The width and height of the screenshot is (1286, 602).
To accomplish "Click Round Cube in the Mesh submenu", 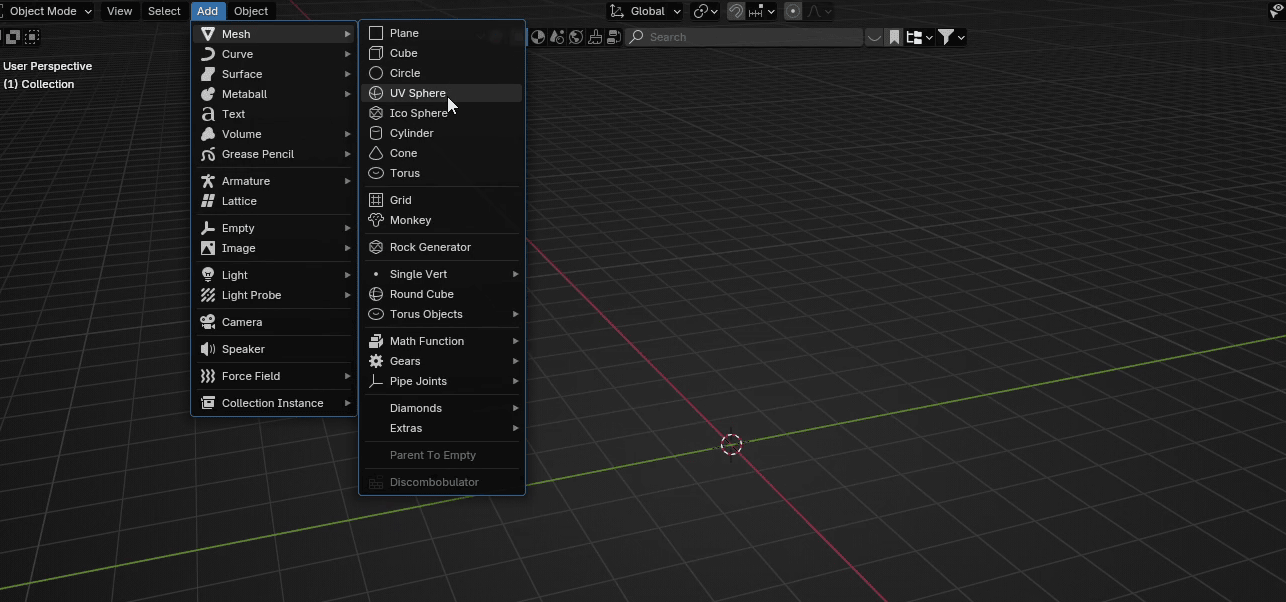I will 421,294.
